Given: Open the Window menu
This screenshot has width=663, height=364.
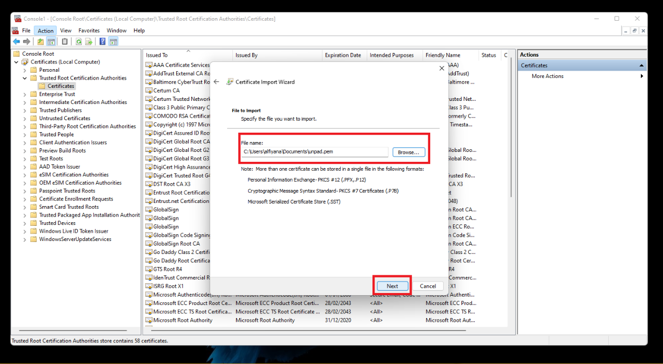Looking at the screenshot, I should coord(116,30).
